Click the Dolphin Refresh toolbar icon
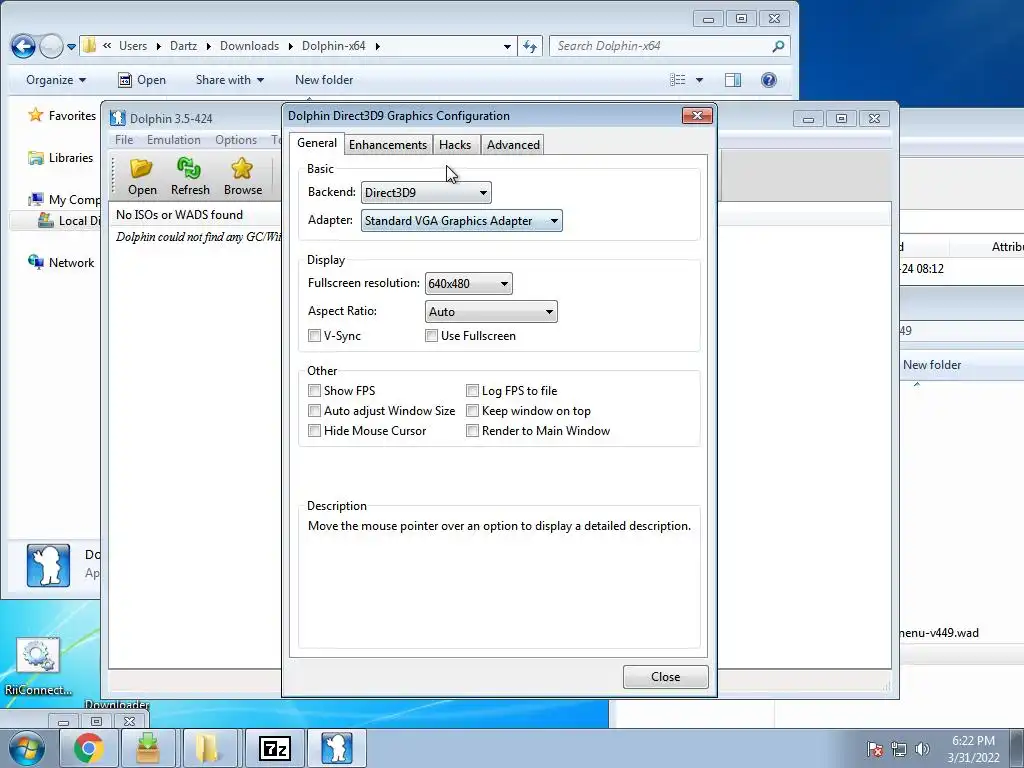Image resolution: width=1024 pixels, height=768 pixels. coord(189,168)
